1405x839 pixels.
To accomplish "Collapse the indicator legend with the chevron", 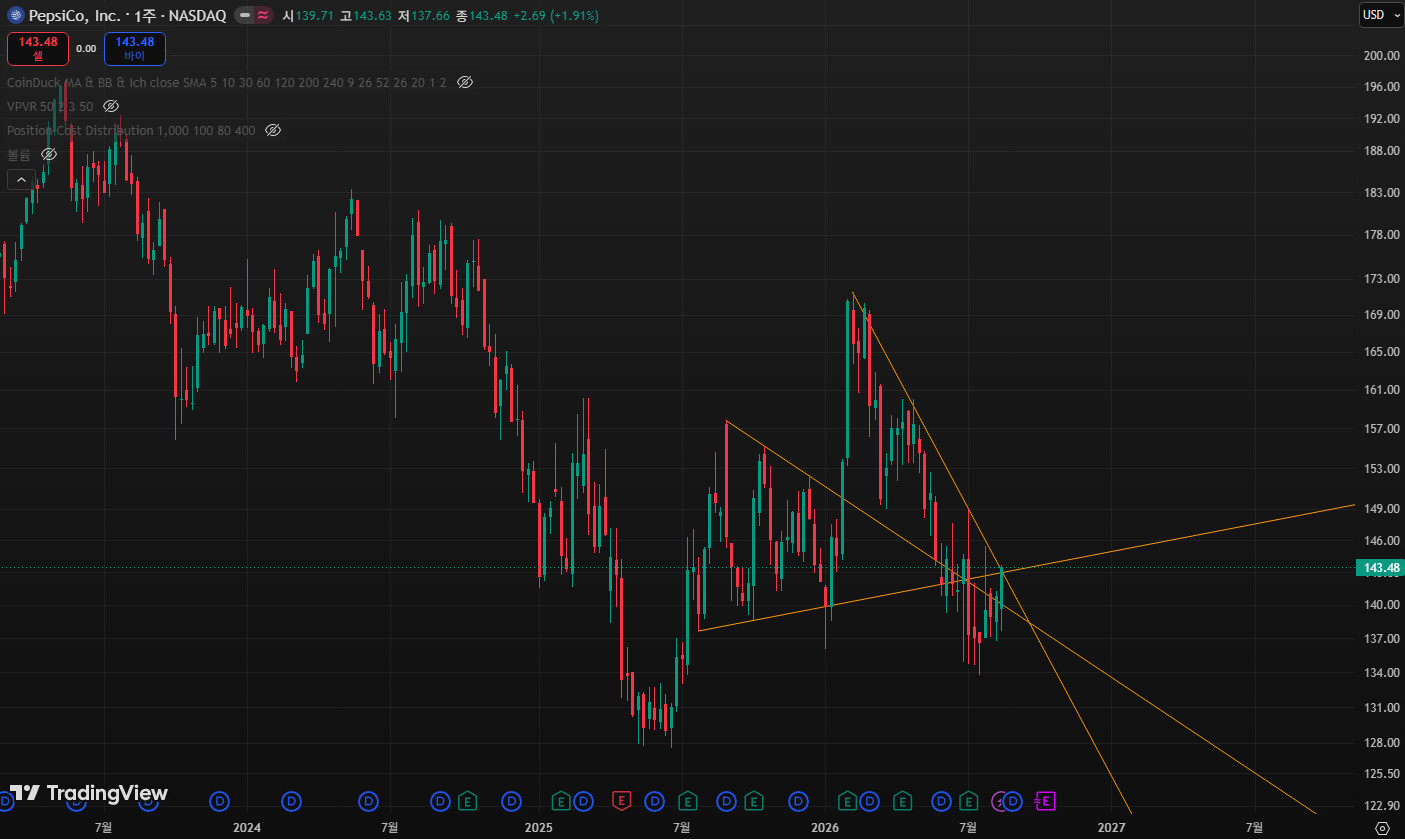I will 21,180.
